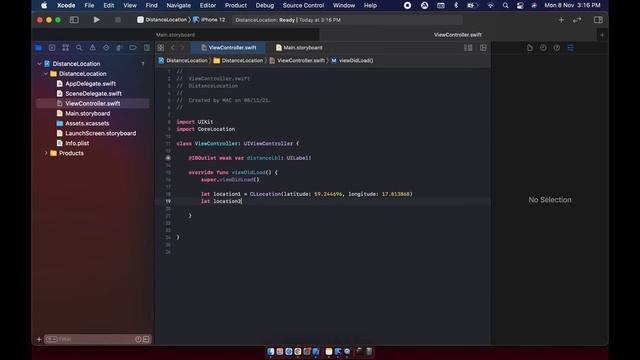Open the Library with the plus button
The width and height of the screenshot is (640, 360).
(561, 20)
